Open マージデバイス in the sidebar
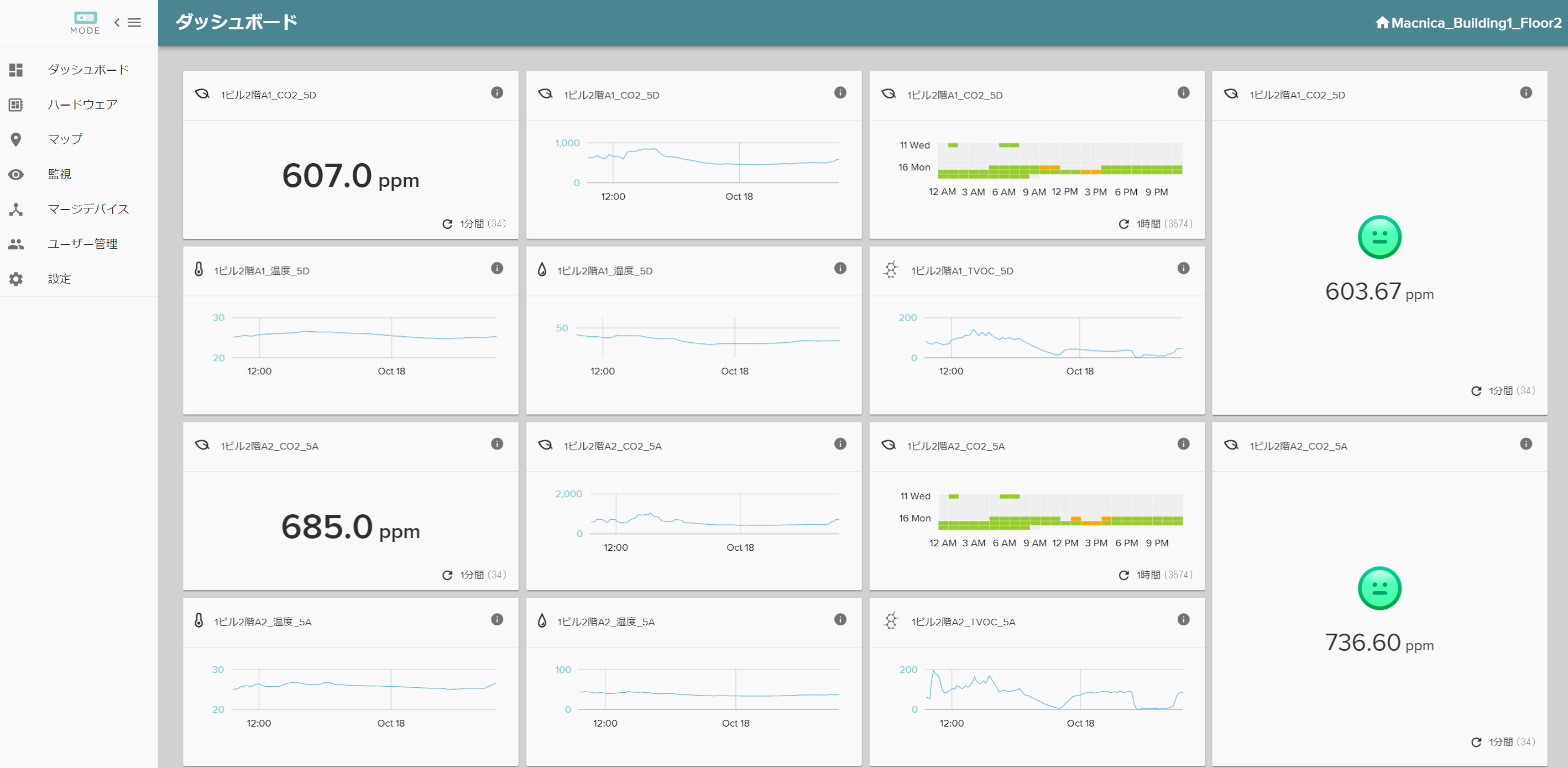This screenshot has width=1568, height=768. 79,210
